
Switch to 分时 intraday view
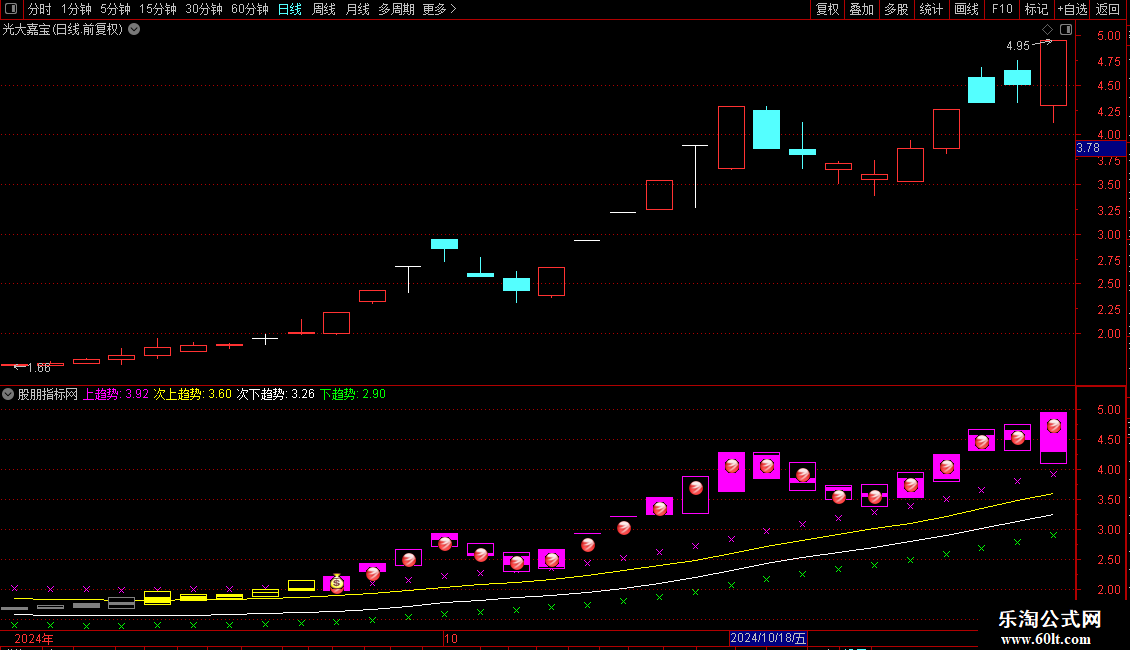(x=40, y=9)
